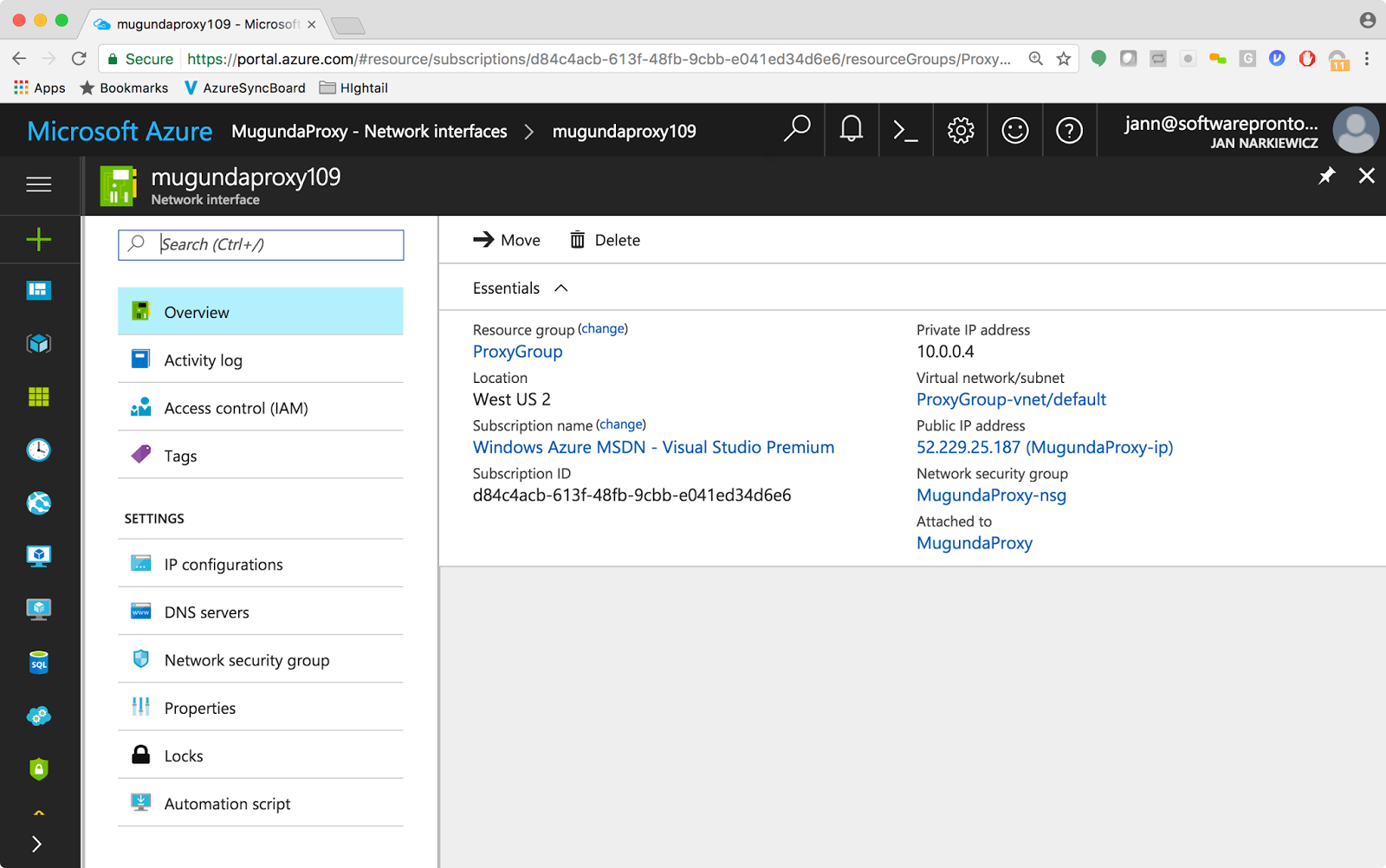Open Virtual machines from the sidebar icon
This screenshot has width=1386, height=868.
pos(38,554)
